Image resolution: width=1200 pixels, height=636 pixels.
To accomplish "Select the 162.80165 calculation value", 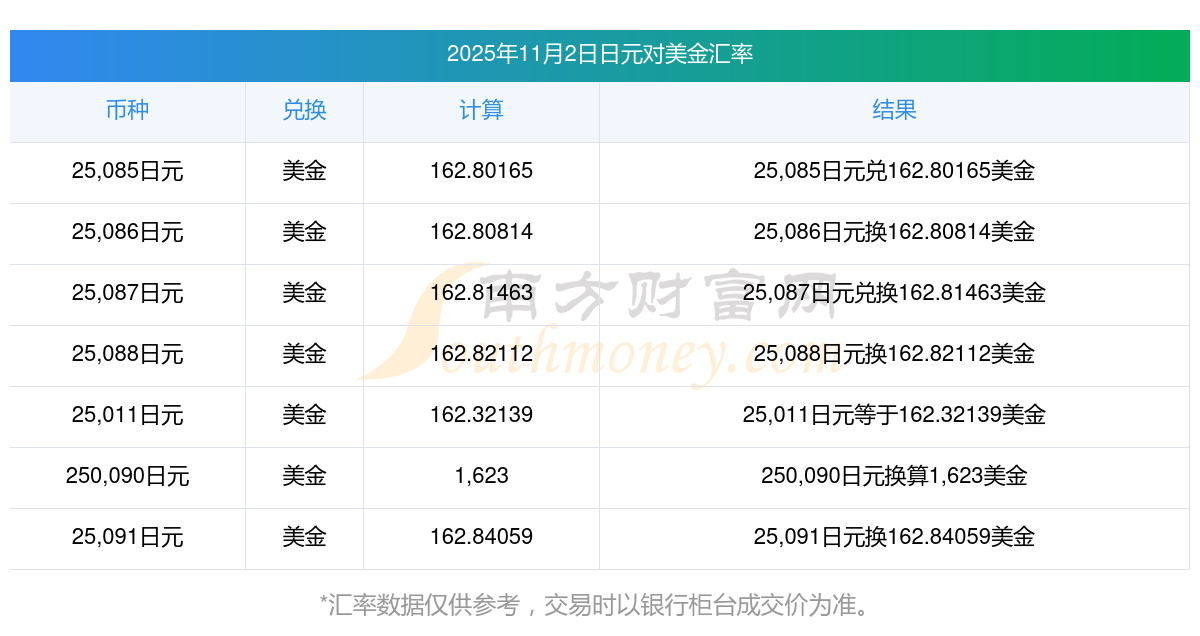I will 481,171.
